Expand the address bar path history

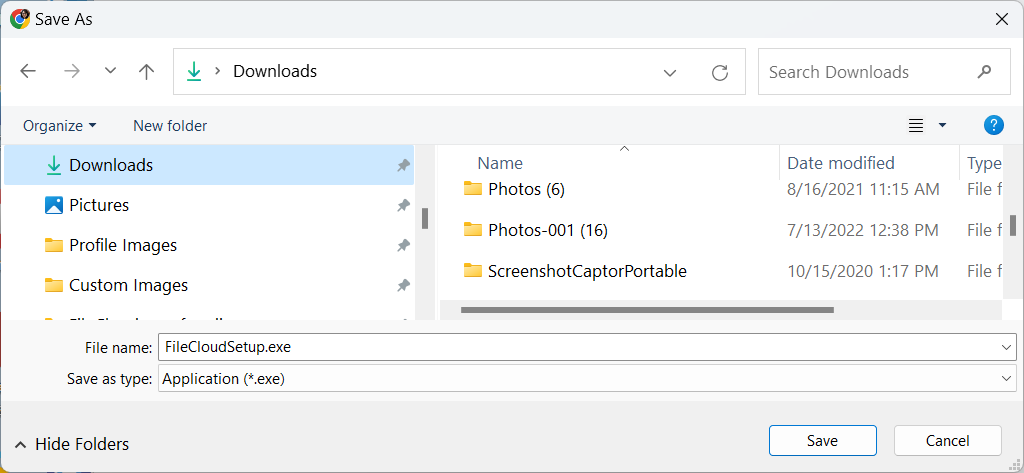[671, 72]
